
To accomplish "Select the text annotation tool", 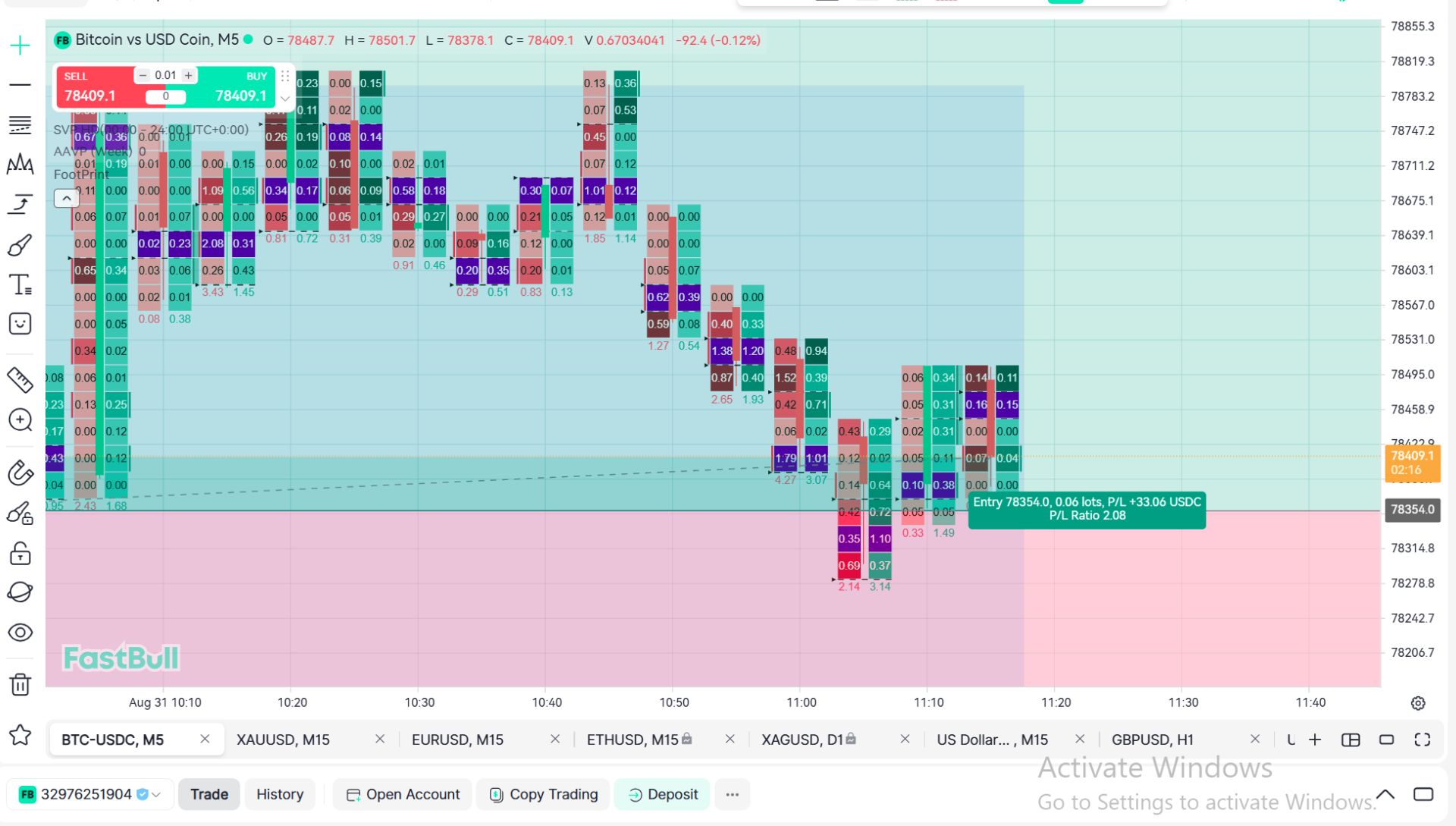I will [x=20, y=284].
